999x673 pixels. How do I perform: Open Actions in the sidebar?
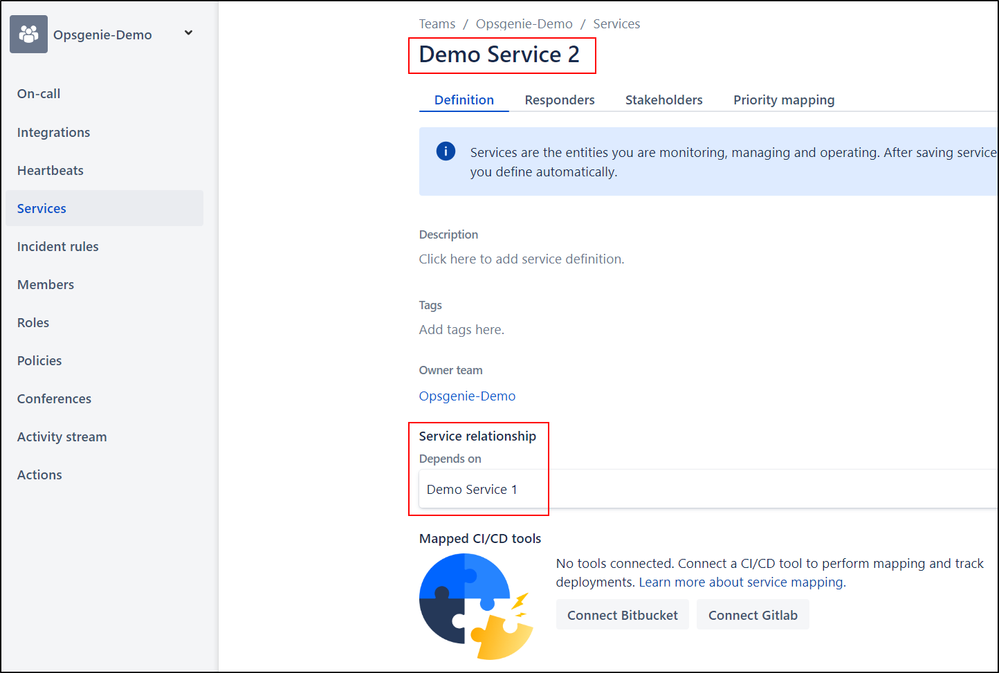click(40, 475)
